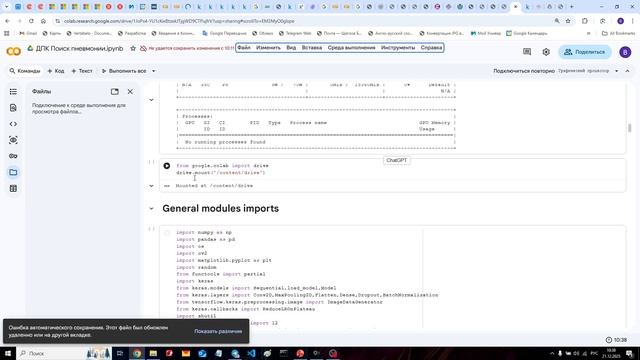The image size is (640, 360).
Task: Click Подключиться повторно
Action: coord(524,71)
